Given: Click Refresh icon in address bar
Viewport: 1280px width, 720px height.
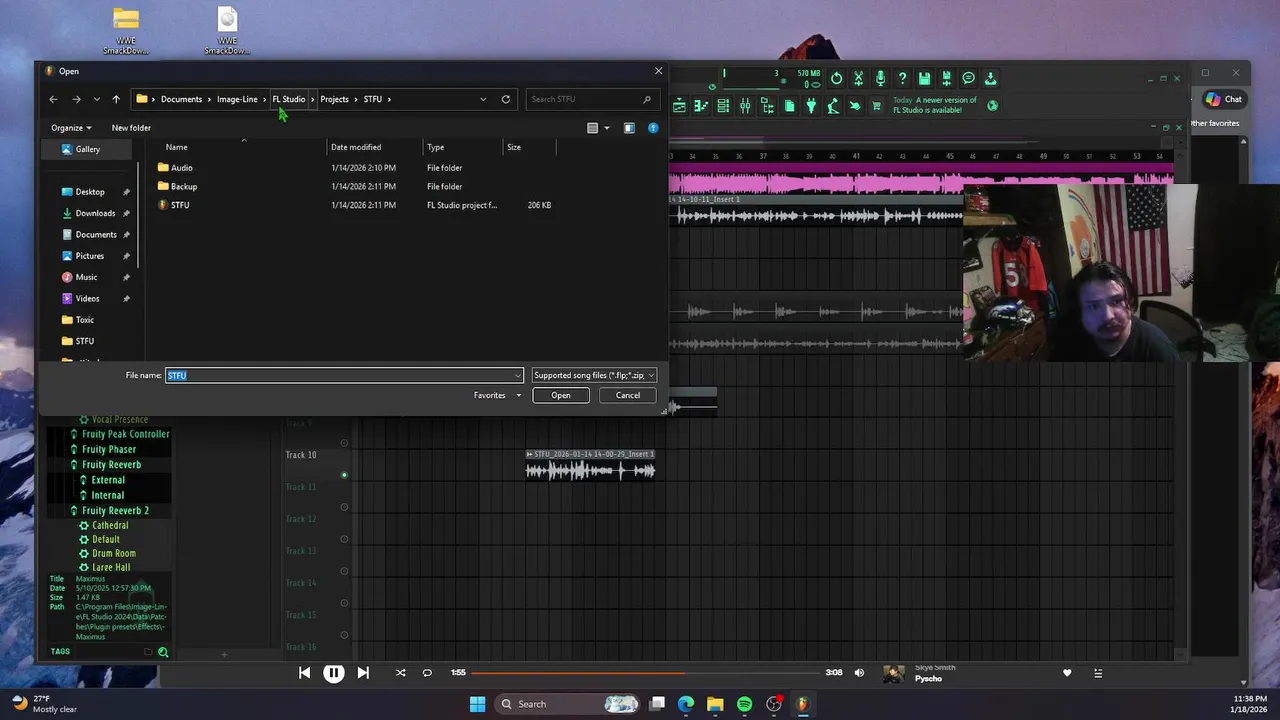Looking at the screenshot, I should point(506,99).
